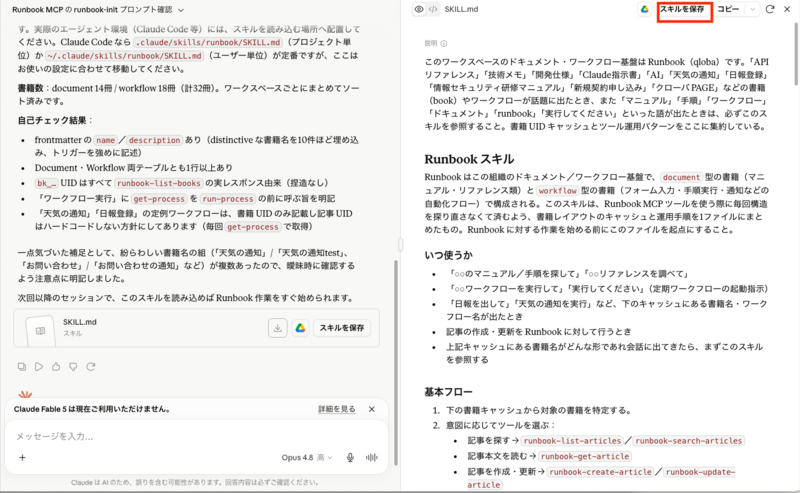Click the runbook-search-articles code tag

click(689, 440)
